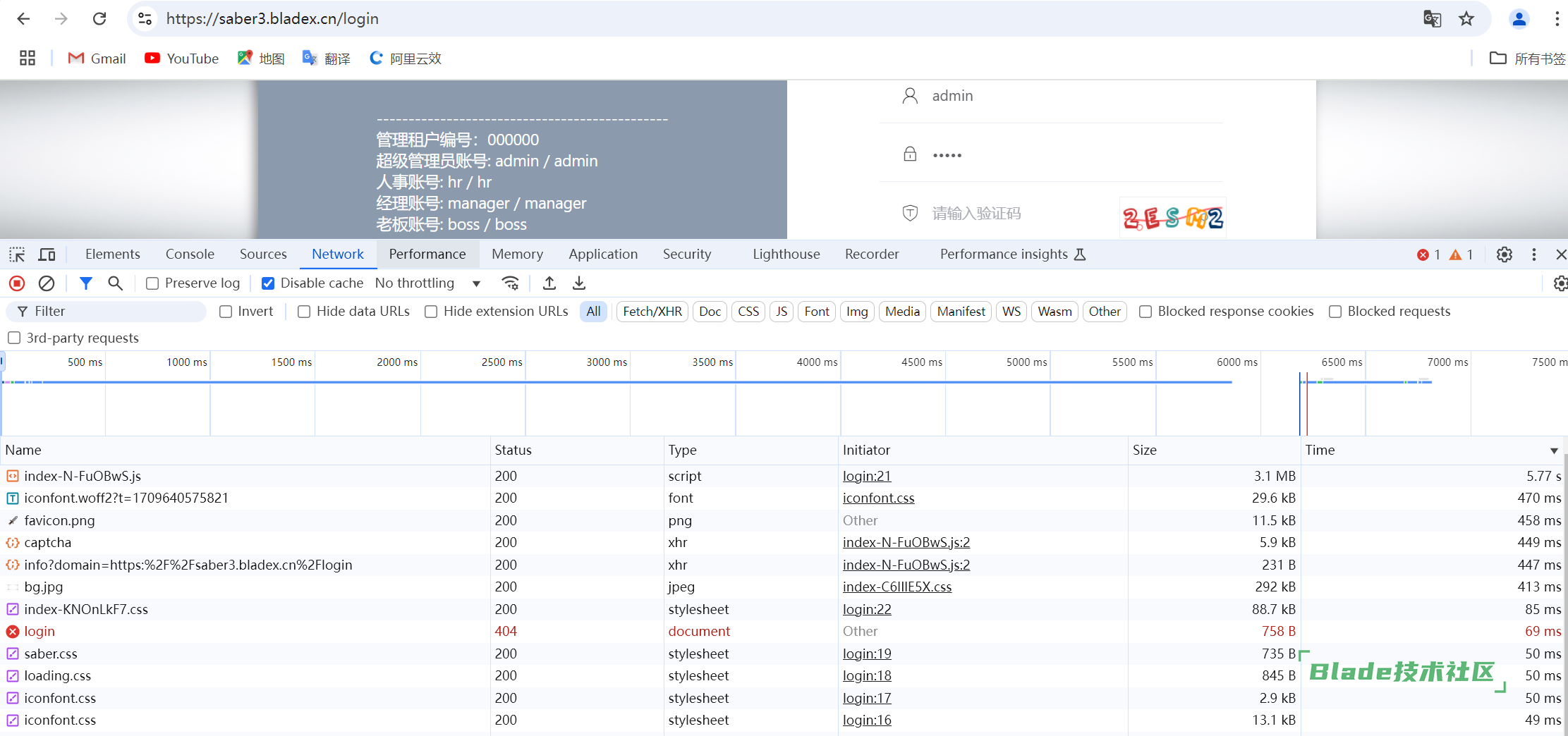Viewport: 1568px width, 736px height.
Task: Open network conditions wifi icon
Action: pos(510,283)
